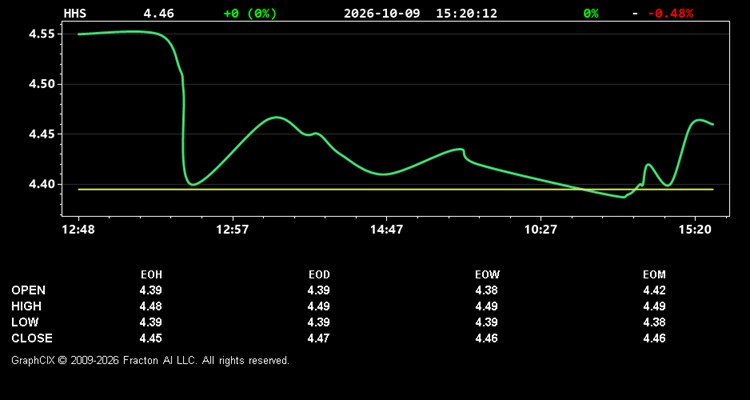Select the 10:27 time axis label

pos(540,230)
